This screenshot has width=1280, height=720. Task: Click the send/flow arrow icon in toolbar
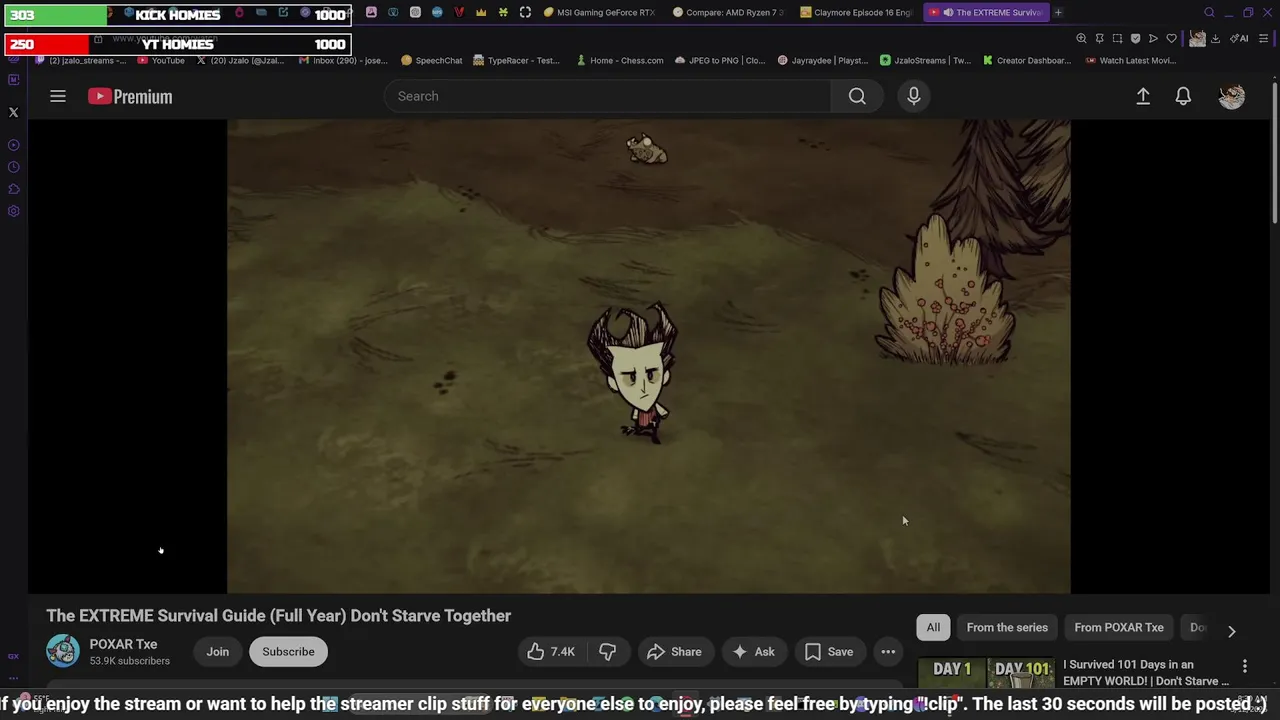pos(1153,38)
